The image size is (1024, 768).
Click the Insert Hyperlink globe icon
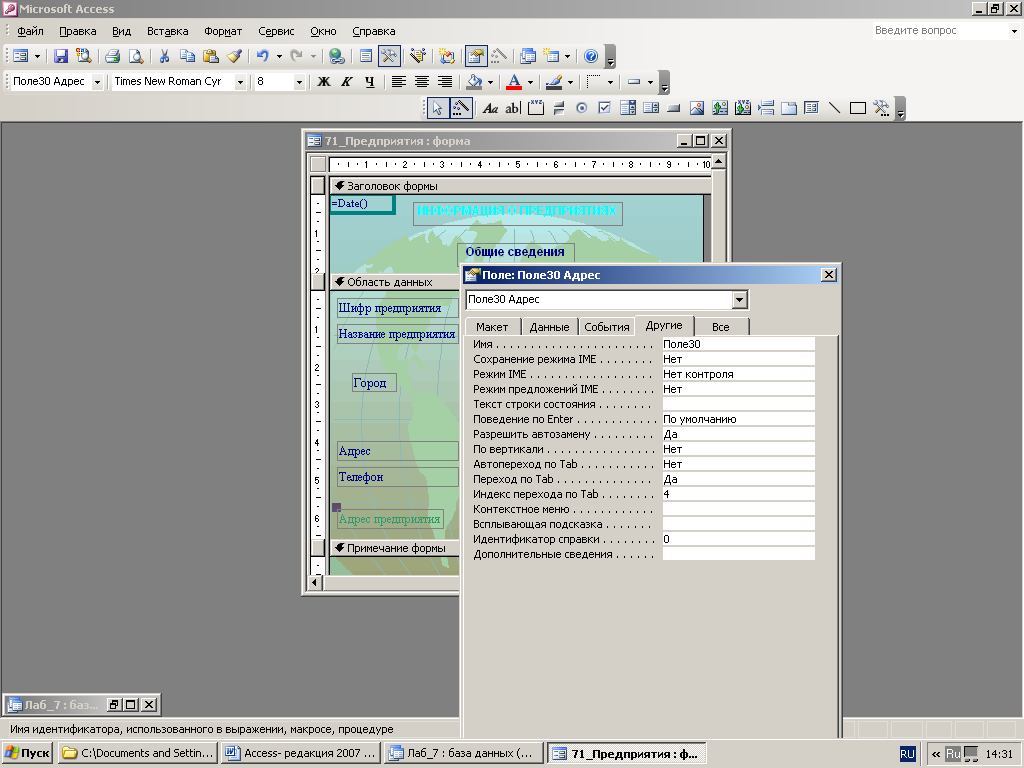pyautogui.click(x=336, y=56)
